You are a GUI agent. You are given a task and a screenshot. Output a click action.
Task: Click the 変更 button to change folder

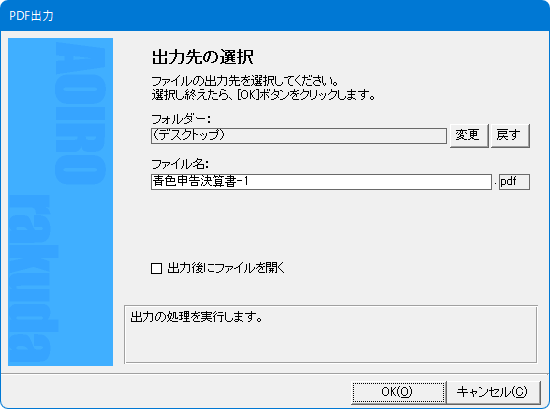coord(469,135)
